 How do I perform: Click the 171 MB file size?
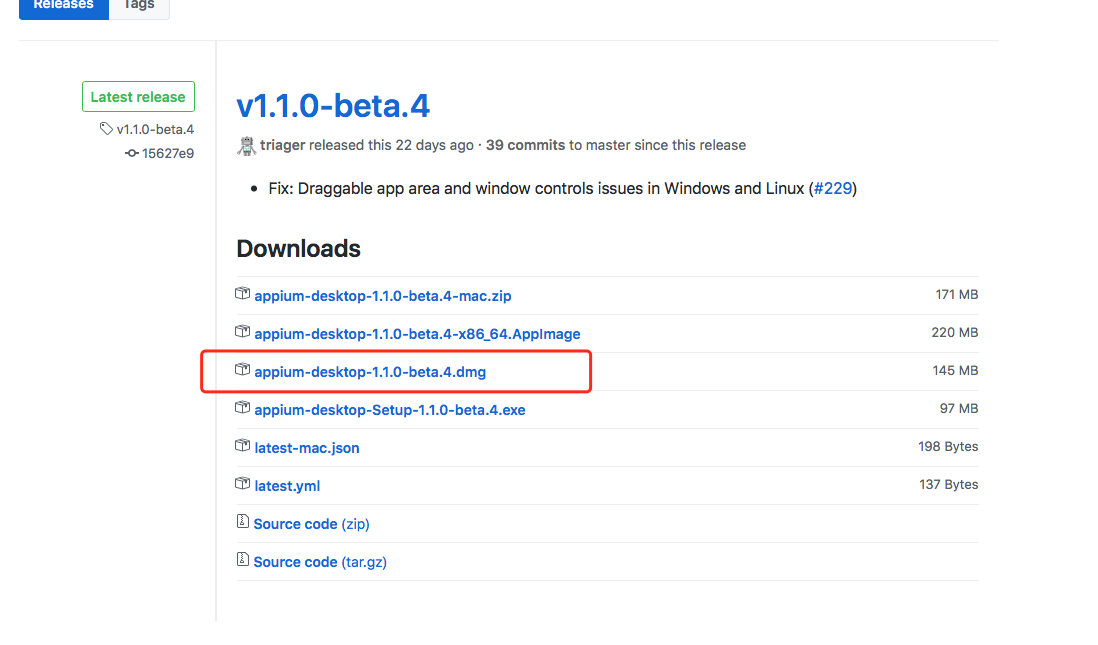click(957, 295)
